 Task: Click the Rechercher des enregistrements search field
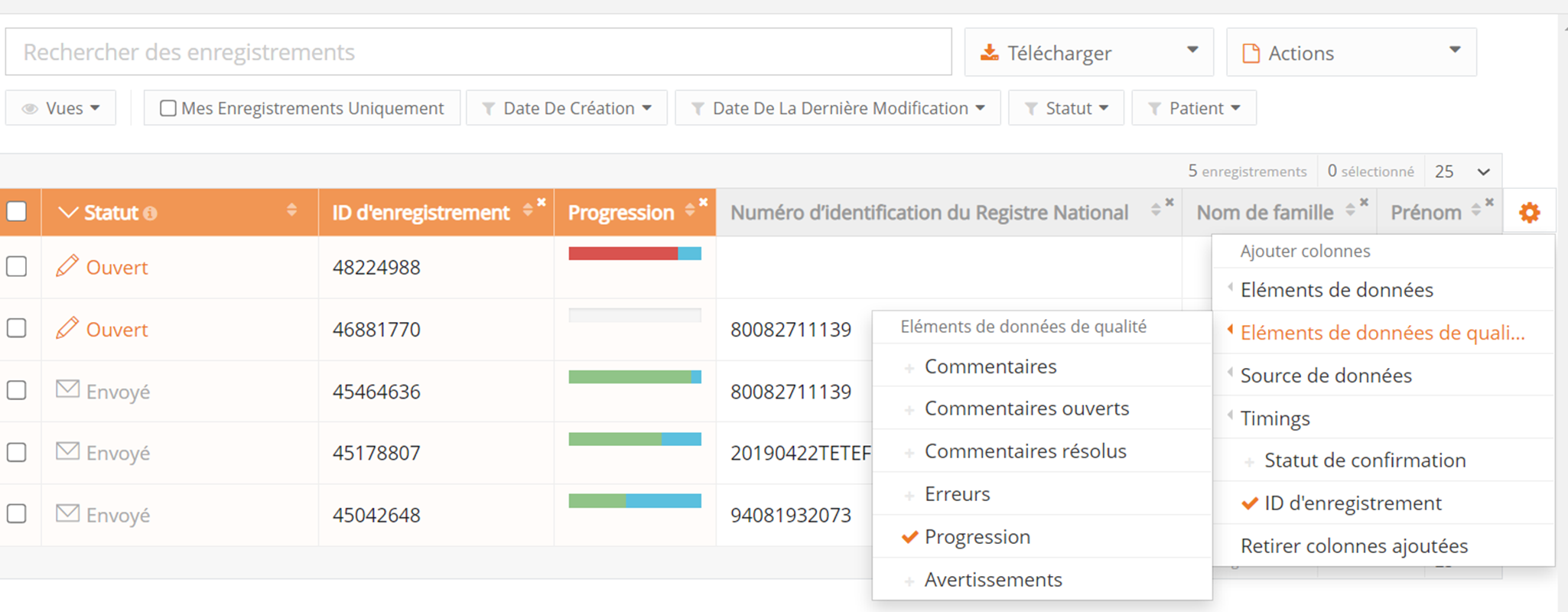click(478, 52)
